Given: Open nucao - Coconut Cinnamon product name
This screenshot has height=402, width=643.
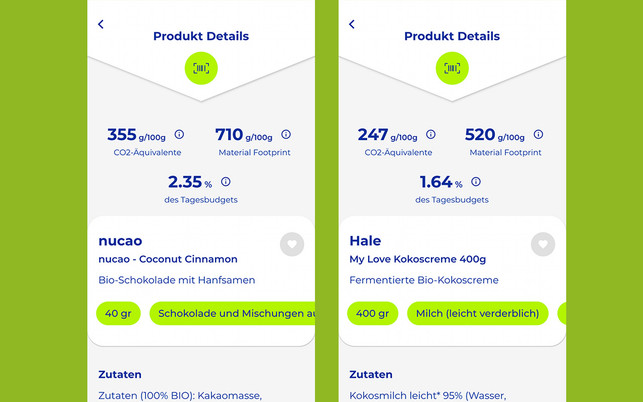Looking at the screenshot, I should coord(168,259).
